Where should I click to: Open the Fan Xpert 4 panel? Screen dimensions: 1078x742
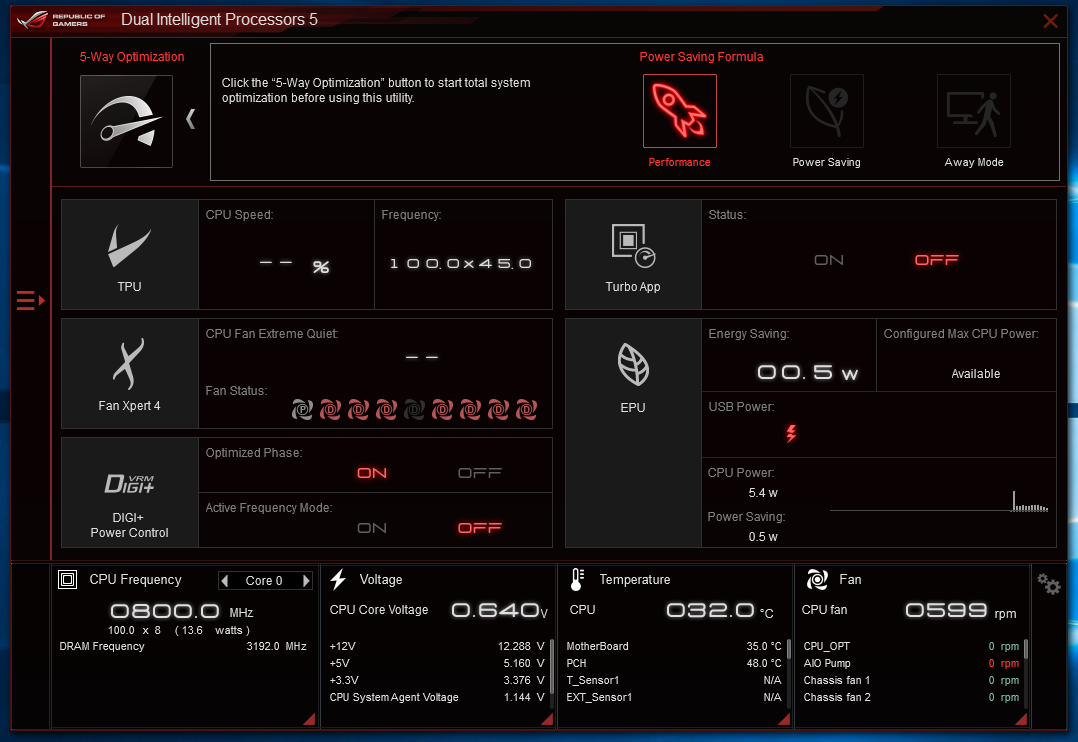[x=129, y=373]
